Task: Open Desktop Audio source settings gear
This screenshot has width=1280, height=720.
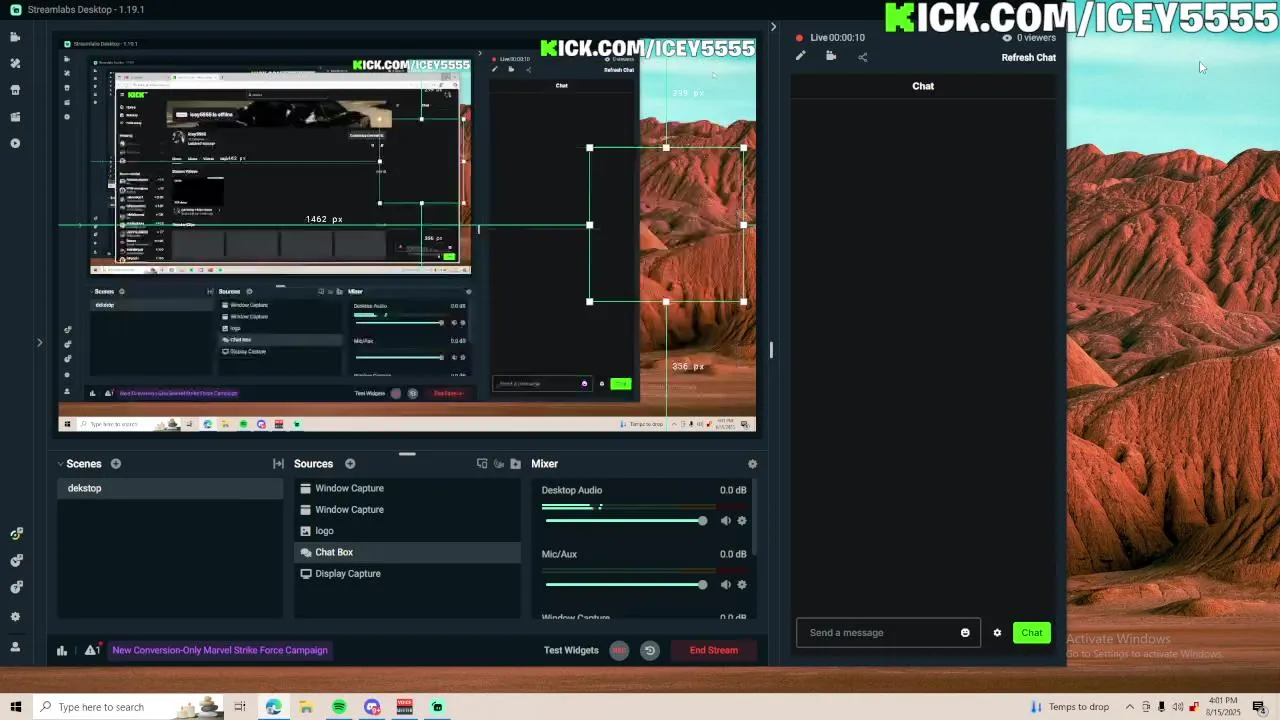Action: [x=742, y=521]
